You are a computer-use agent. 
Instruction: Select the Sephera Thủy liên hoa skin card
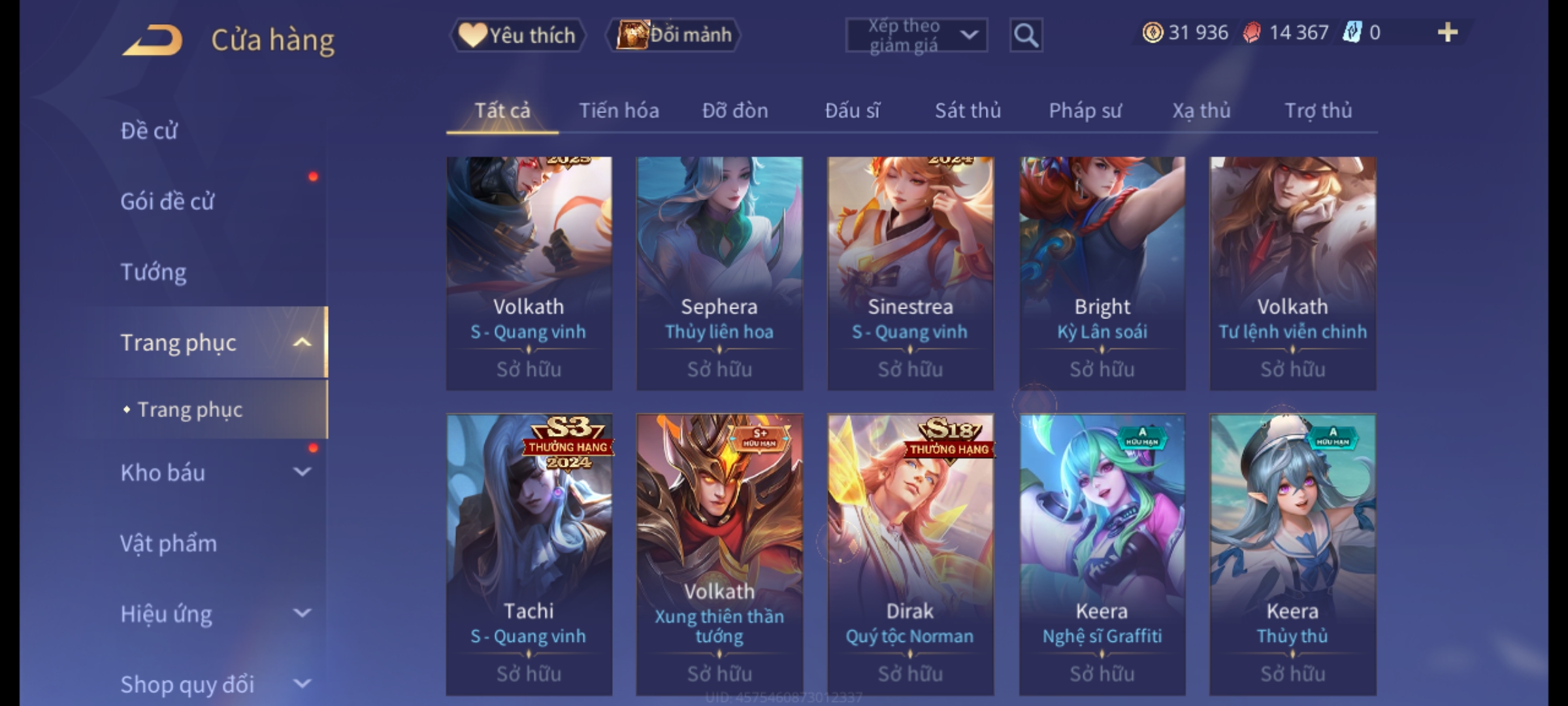pyautogui.click(x=719, y=273)
